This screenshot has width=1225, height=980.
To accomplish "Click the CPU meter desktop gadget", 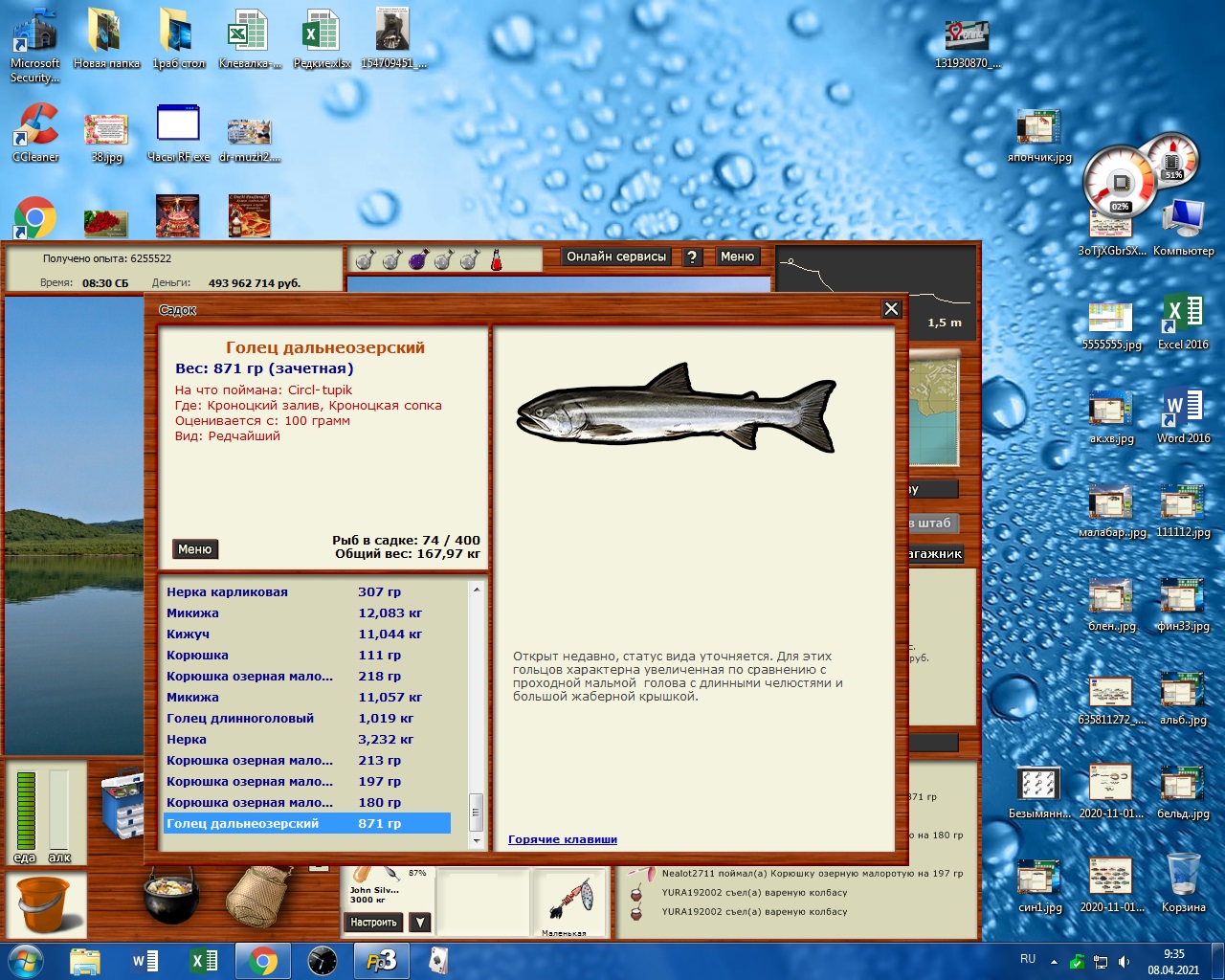I will click(1122, 182).
